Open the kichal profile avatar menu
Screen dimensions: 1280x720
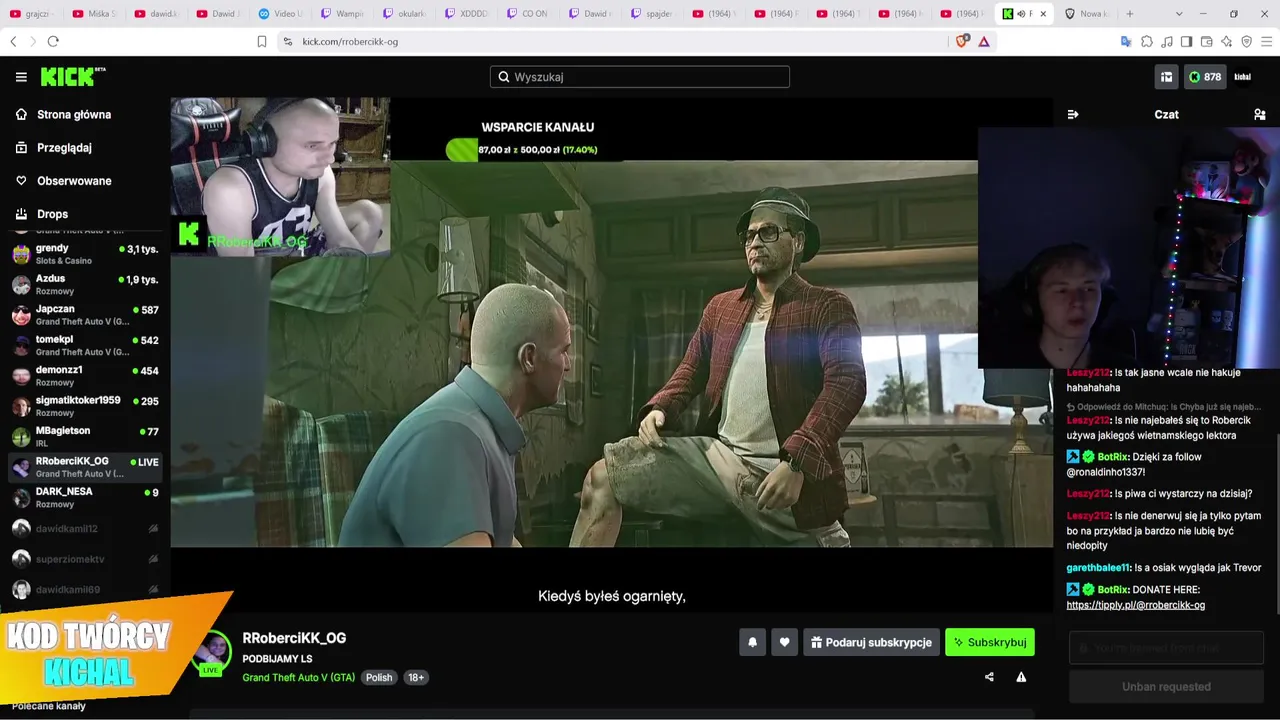click(1243, 77)
